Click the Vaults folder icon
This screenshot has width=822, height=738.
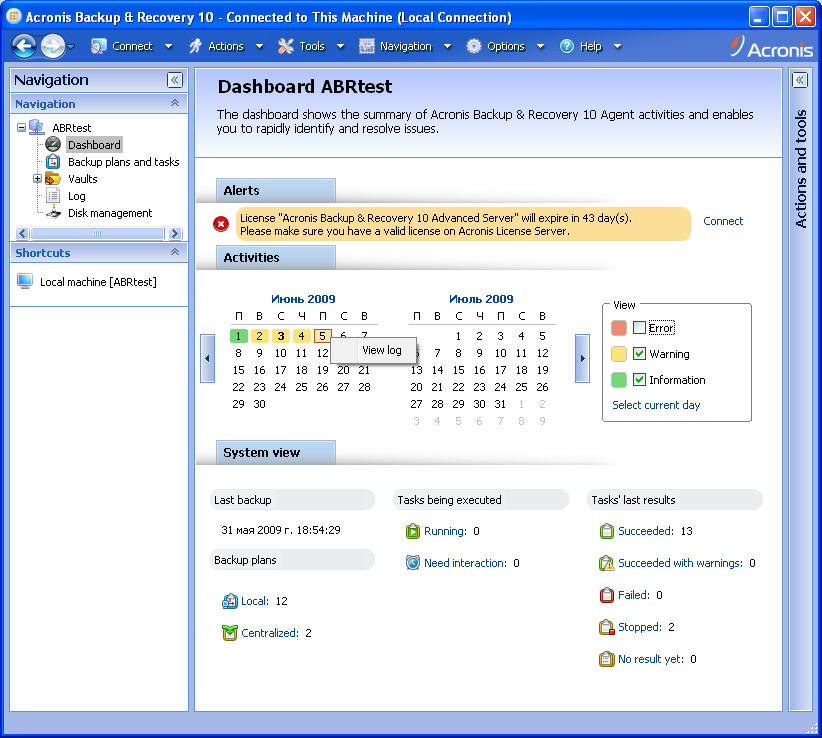pyautogui.click(x=52, y=179)
